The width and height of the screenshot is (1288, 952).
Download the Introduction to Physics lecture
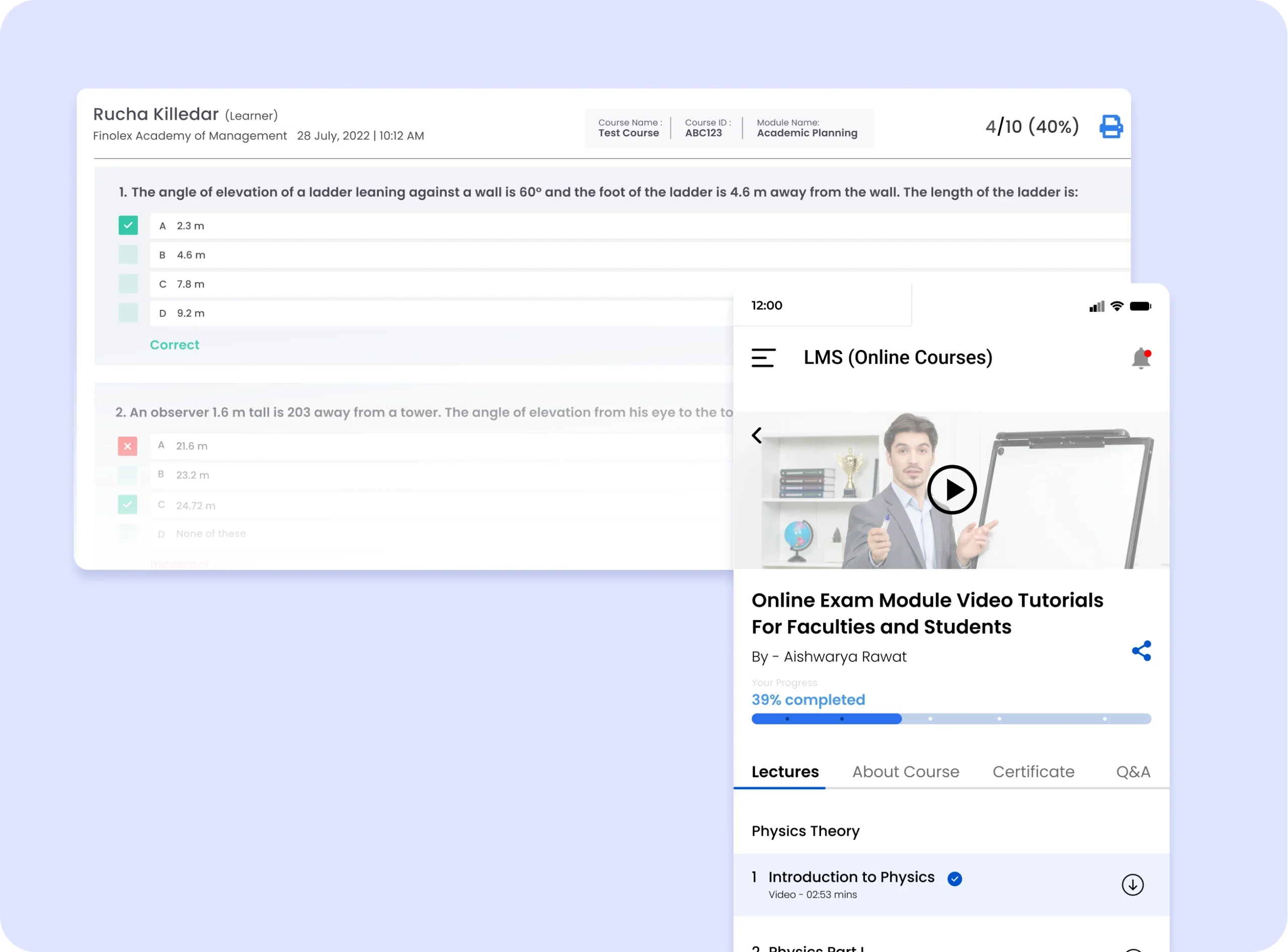[x=1133, y=885]
